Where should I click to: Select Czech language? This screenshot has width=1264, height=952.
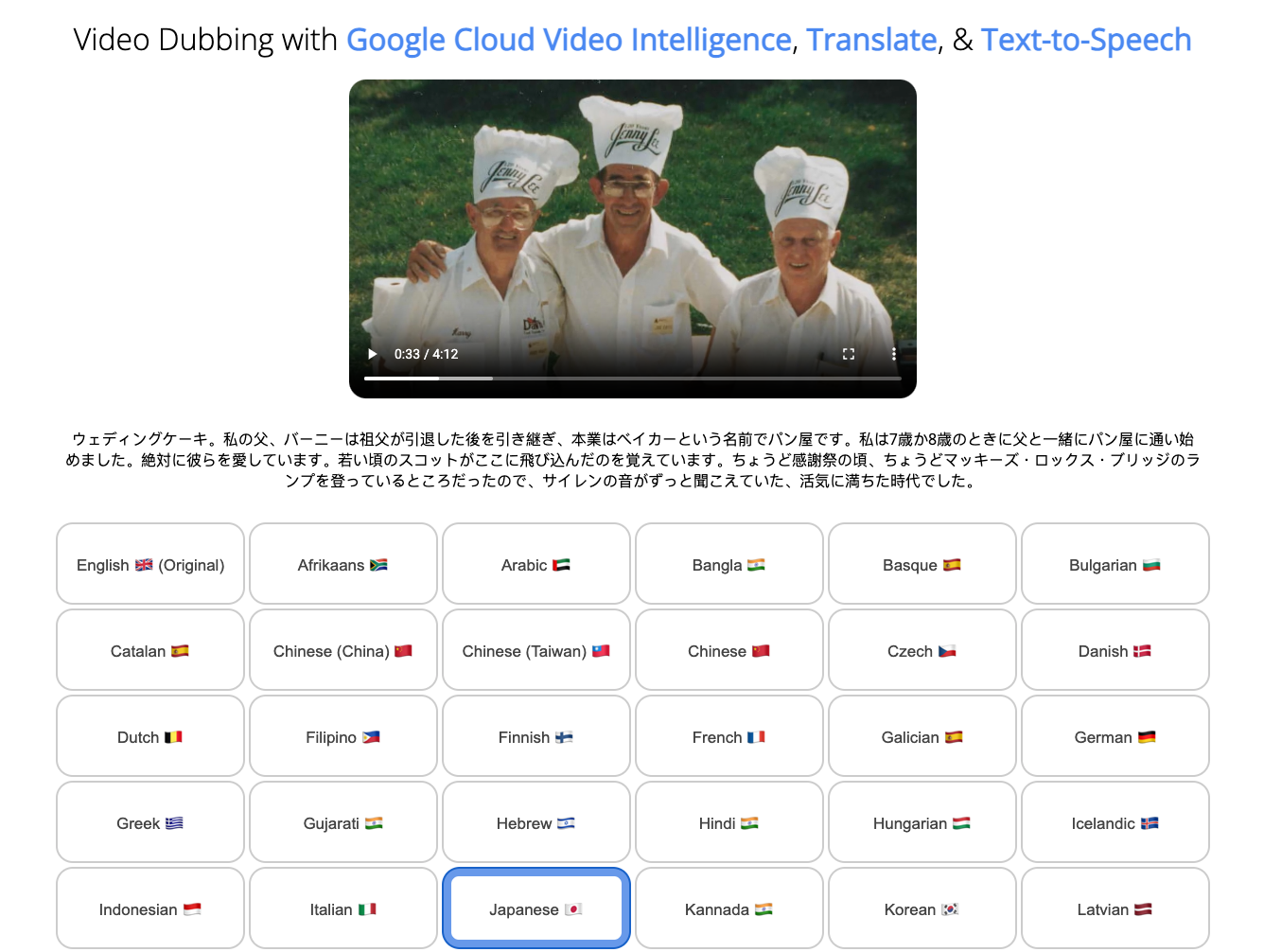tap(922, 650)
